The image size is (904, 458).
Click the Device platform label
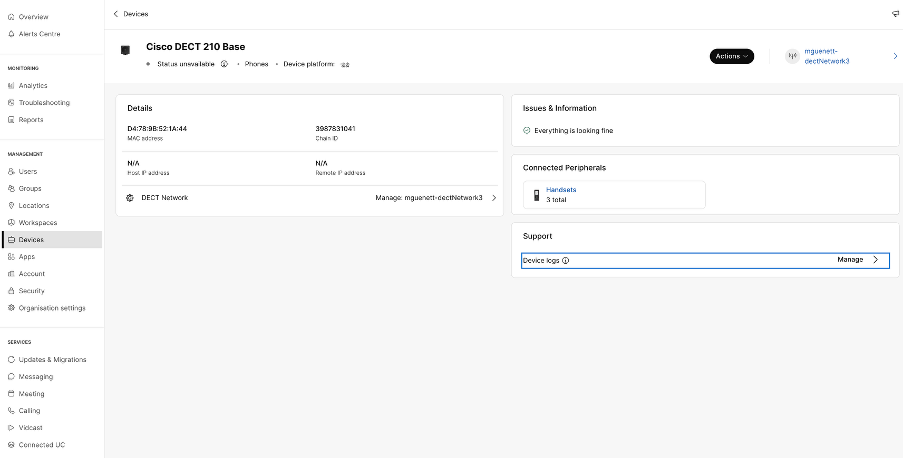pos(308,64)
